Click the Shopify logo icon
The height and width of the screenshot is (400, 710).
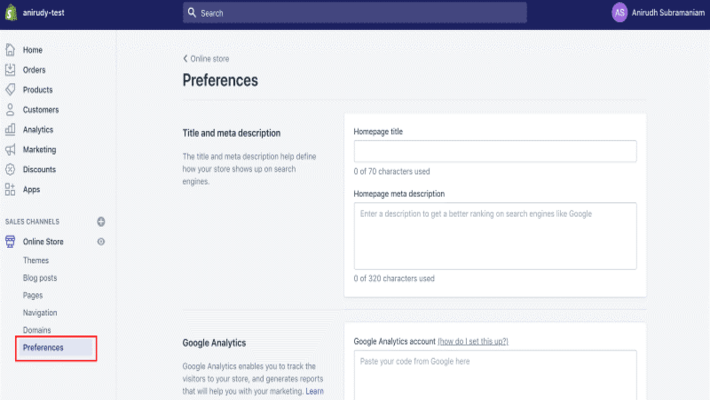coord(11,13)
